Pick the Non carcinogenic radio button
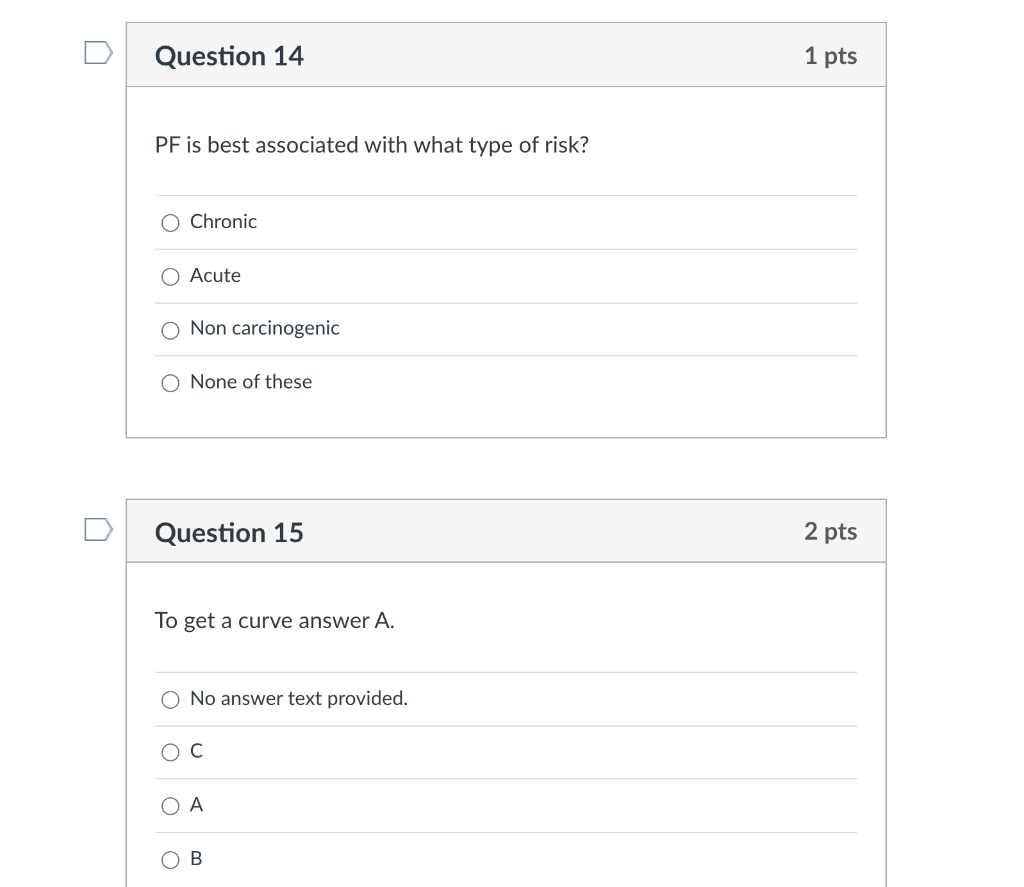 click(171, 330)
